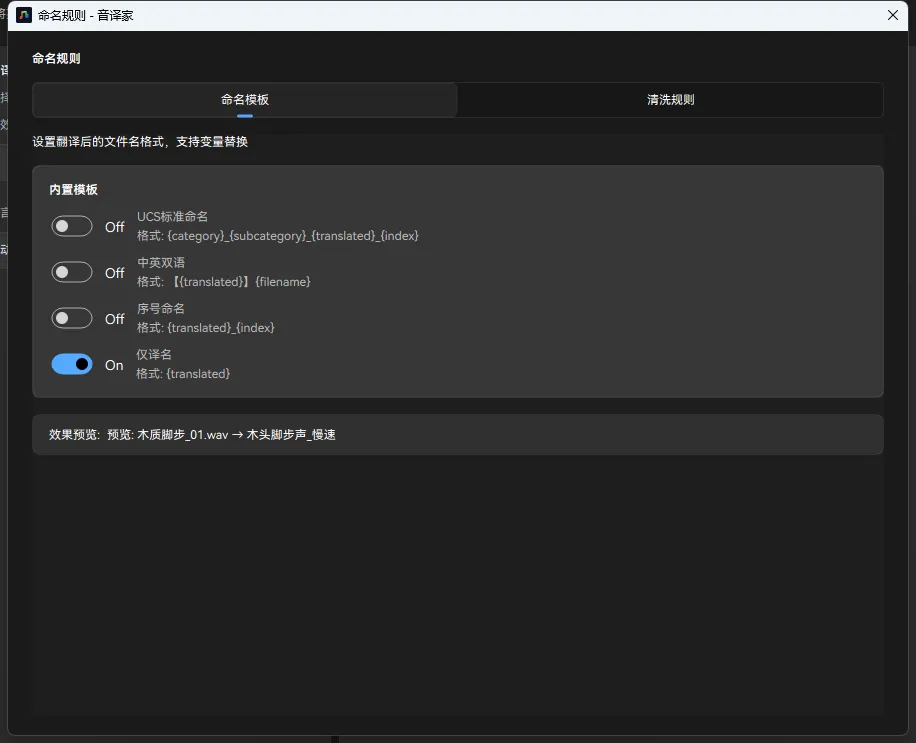
Task: Enable the 序号命名 toggle switch
Action: pyautogui.click(x=72, y=319)
